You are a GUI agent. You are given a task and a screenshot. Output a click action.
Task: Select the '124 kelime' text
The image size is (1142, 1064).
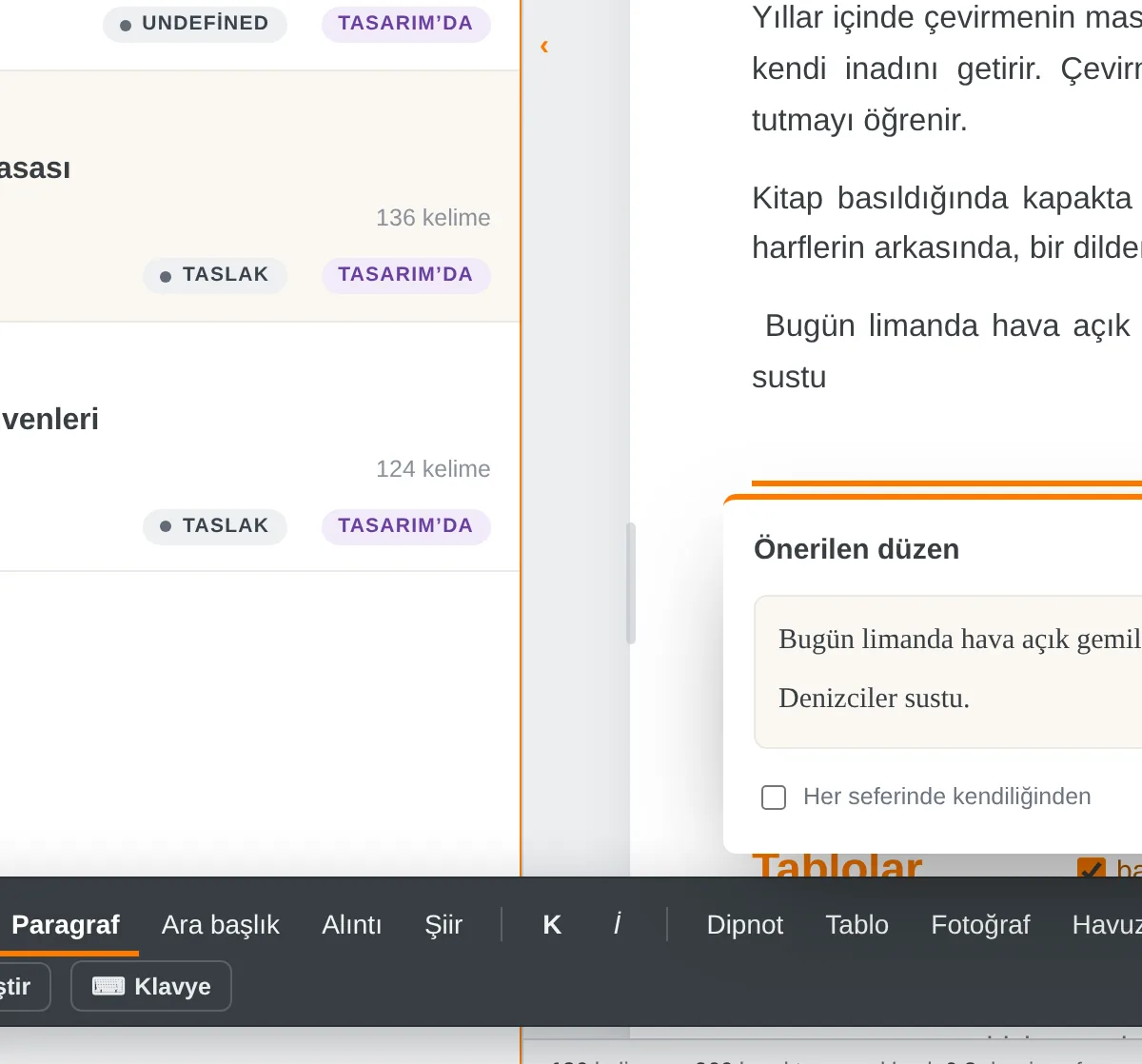(x=433, y=468)
